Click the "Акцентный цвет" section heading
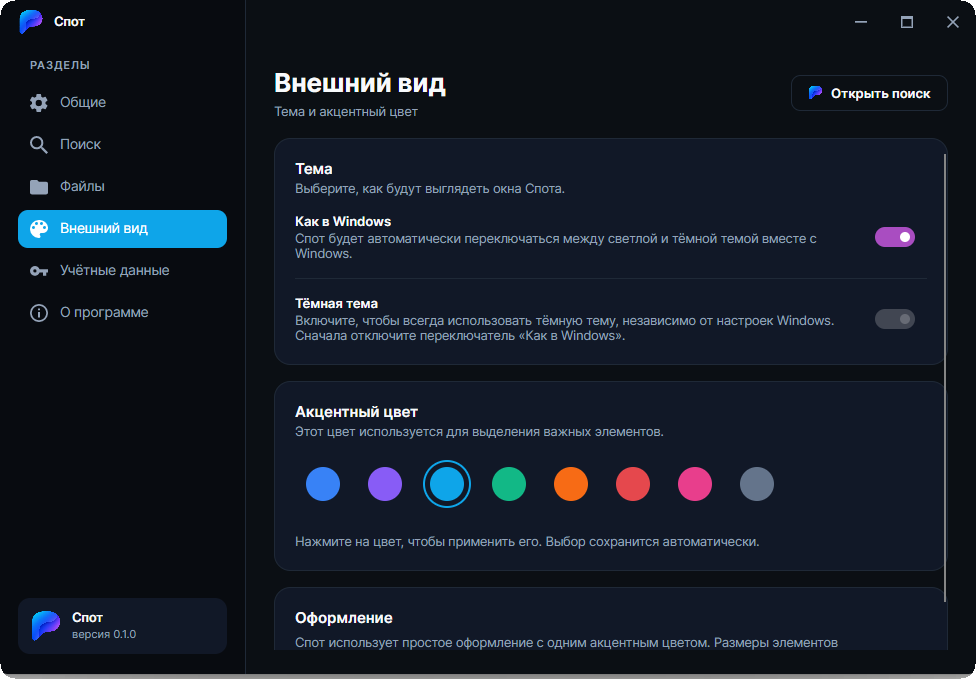 click(x=356, y=412)
